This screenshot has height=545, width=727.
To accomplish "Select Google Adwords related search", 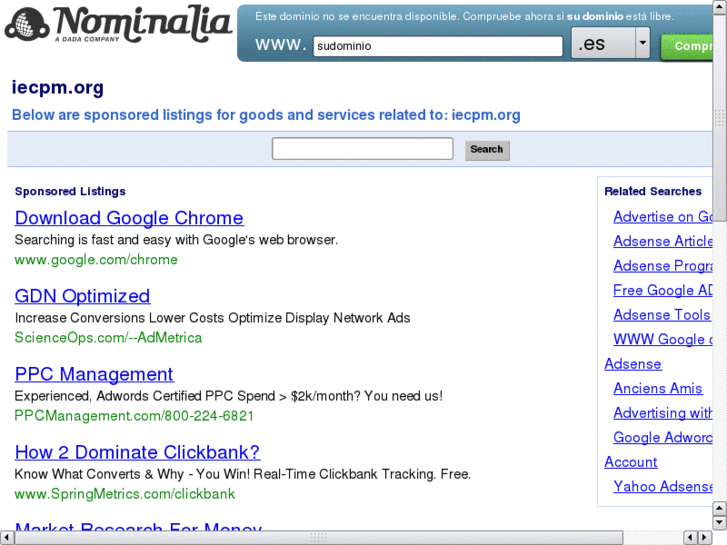I will point(663,437).
